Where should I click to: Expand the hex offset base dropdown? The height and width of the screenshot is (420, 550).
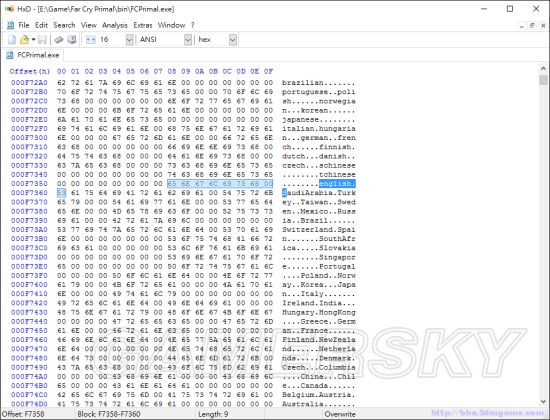point(233,40)
